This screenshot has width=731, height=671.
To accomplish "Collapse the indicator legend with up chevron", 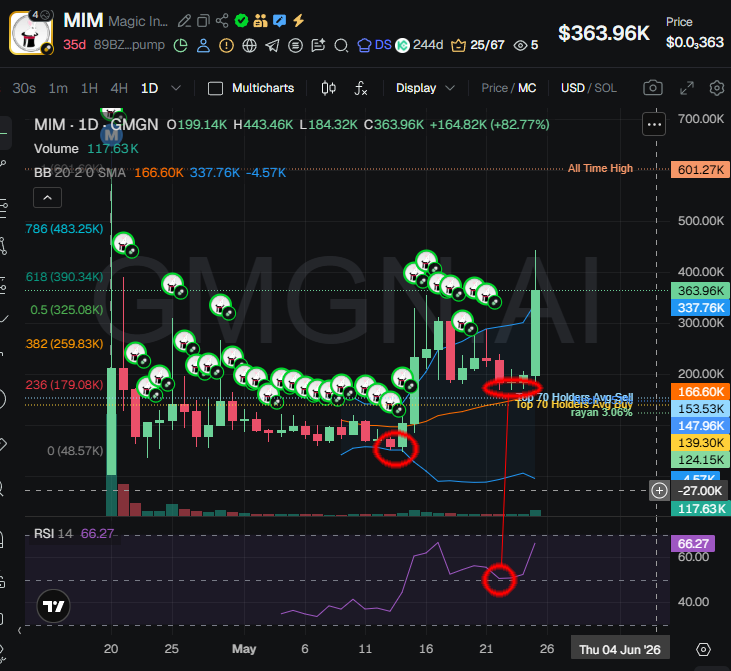I will point(48,198).
